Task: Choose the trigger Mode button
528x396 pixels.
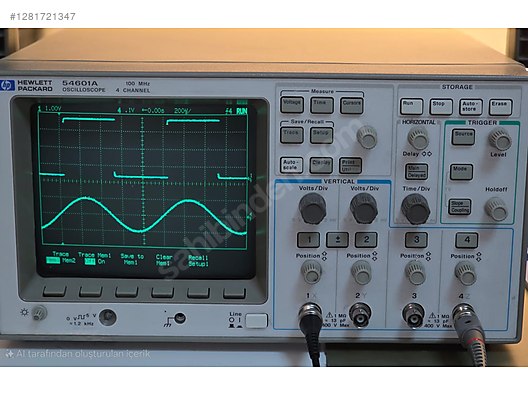Action: click(x=461, y=172)
